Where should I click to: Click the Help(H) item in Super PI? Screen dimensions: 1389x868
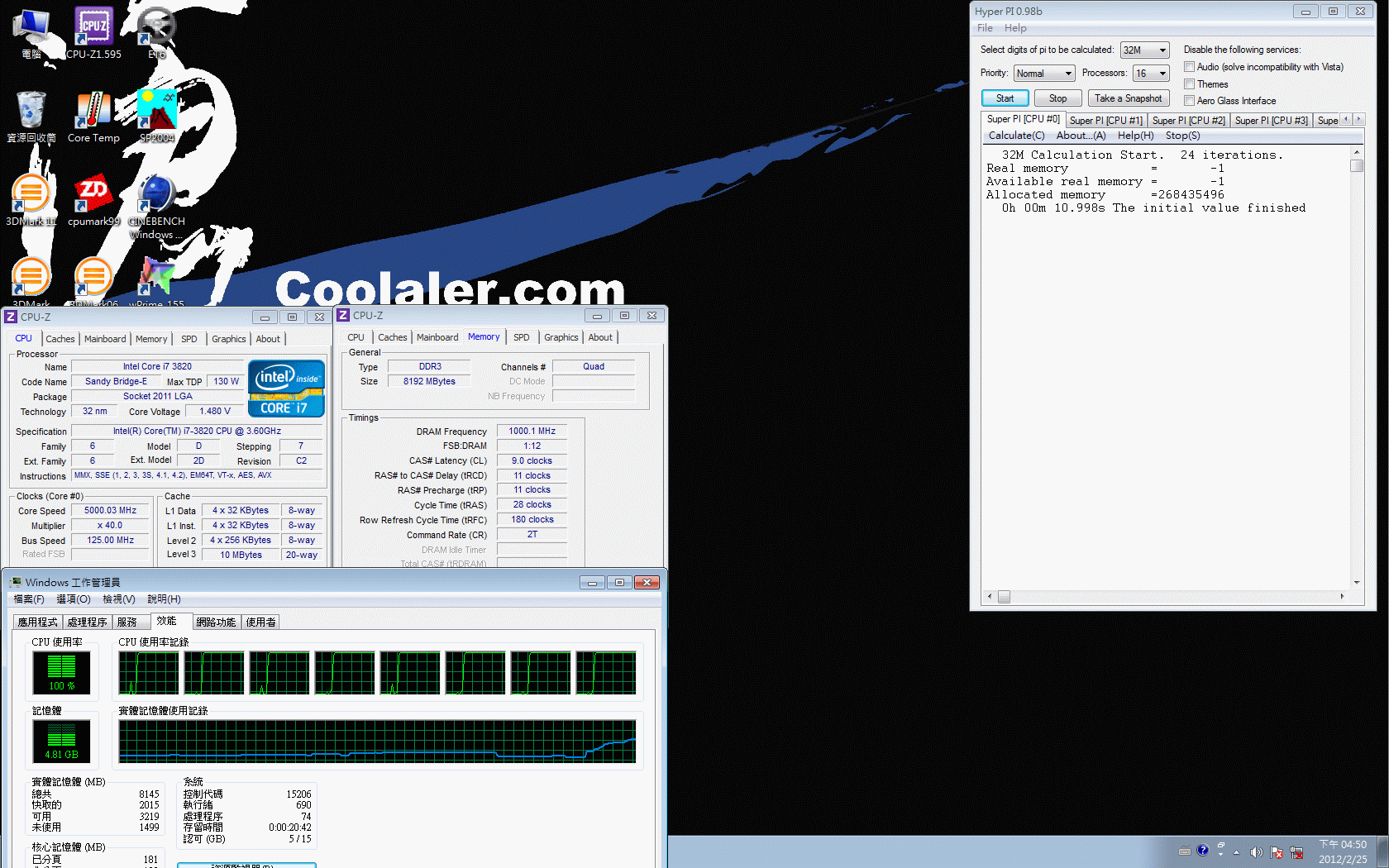(x=1135, y=136)
